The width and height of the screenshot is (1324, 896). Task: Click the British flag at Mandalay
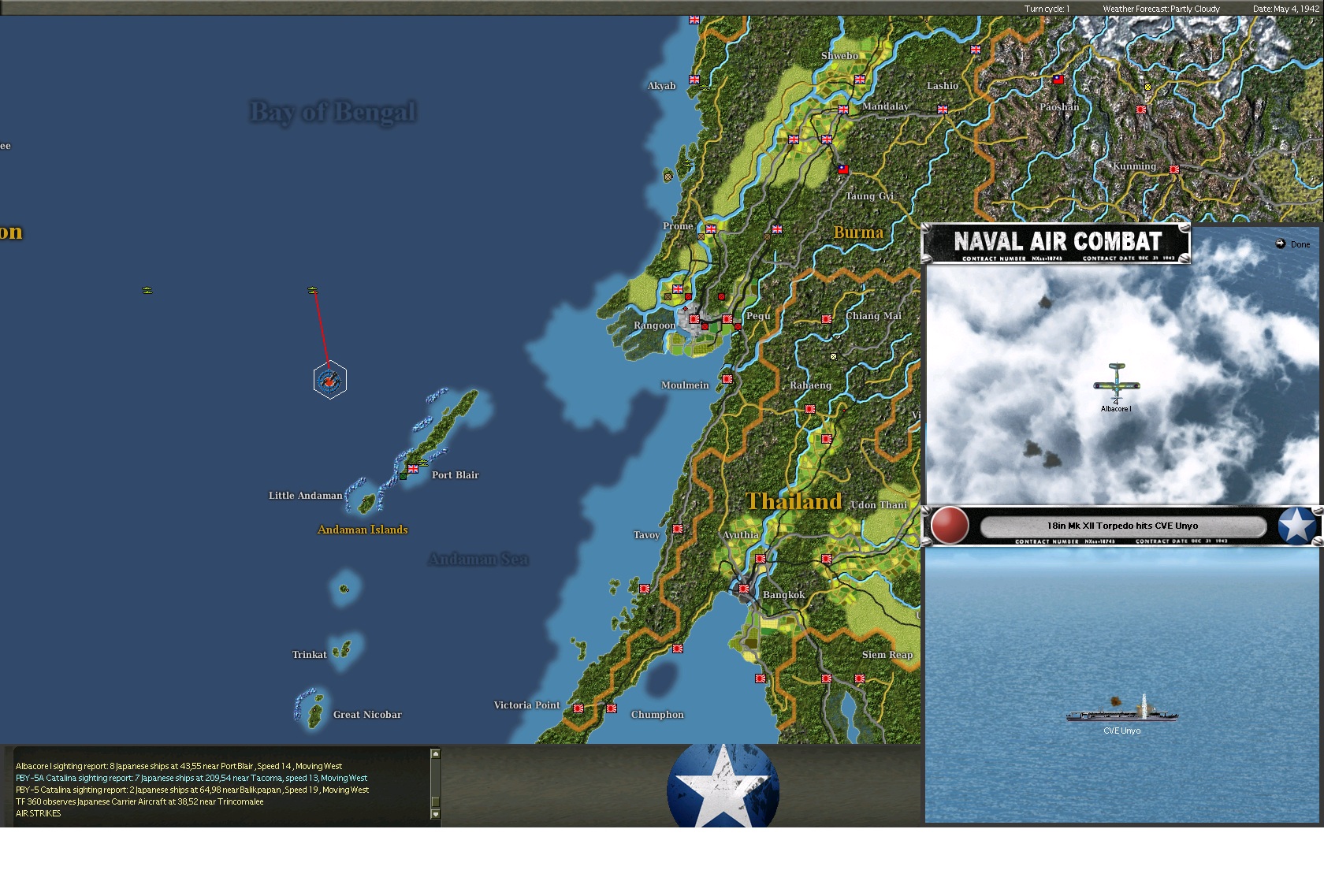[x=843, y=110]
